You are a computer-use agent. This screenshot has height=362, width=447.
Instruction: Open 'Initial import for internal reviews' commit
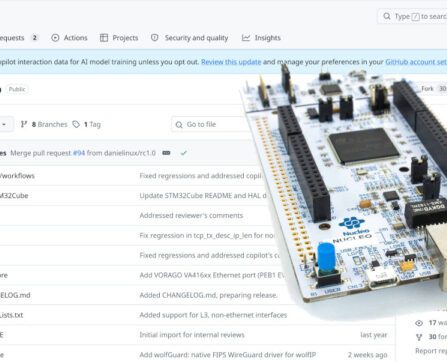click(192, 335)
